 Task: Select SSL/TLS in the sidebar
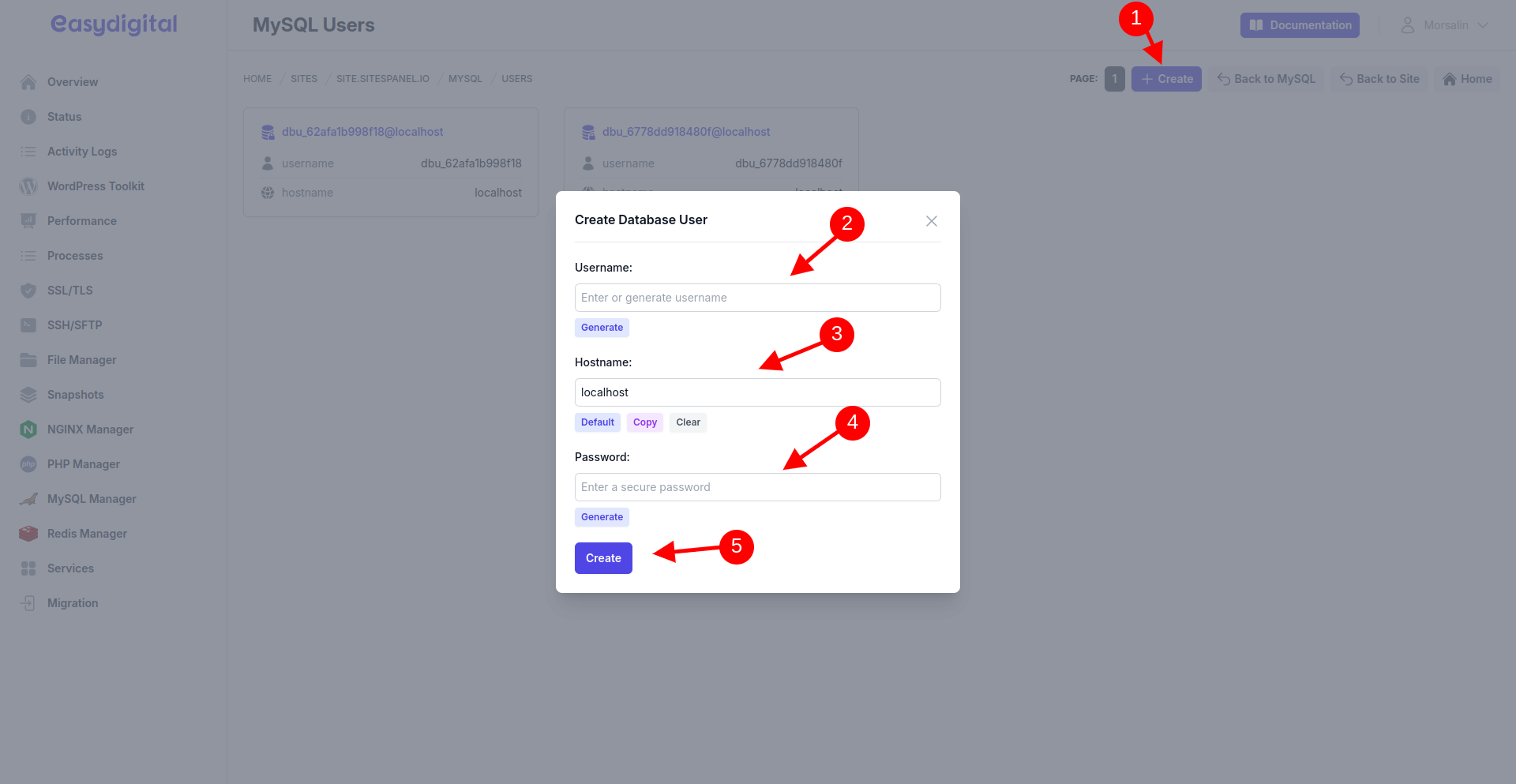(68, 290)
